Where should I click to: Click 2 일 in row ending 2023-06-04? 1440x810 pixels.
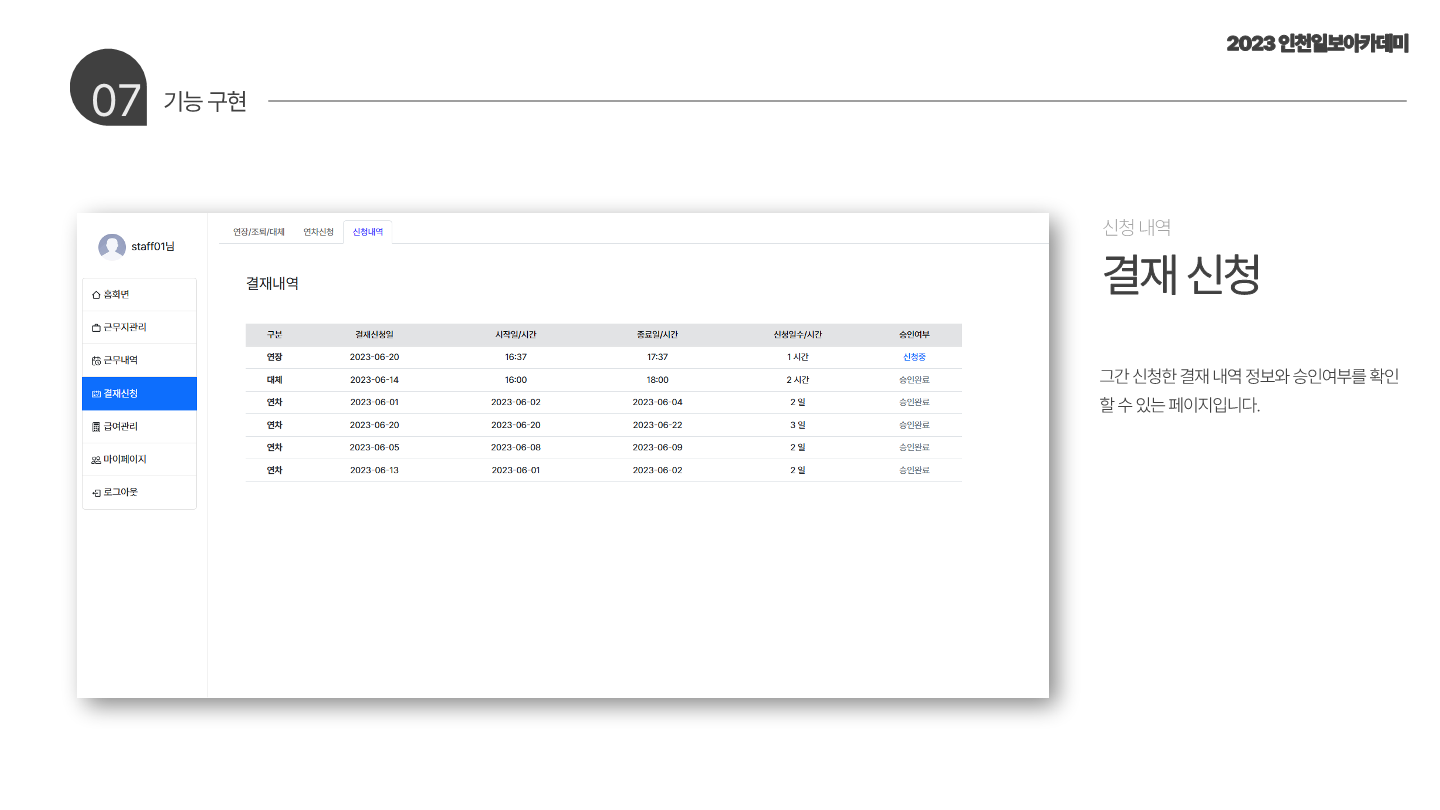[x=797, y=402]
